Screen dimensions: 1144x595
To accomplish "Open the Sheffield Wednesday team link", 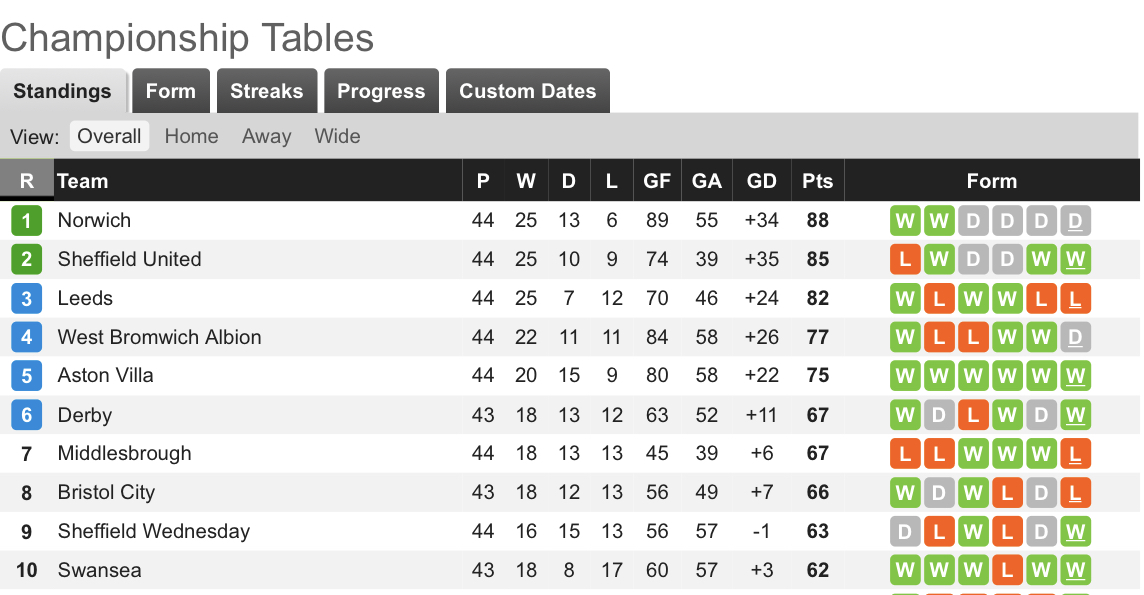I will (153, 531).
